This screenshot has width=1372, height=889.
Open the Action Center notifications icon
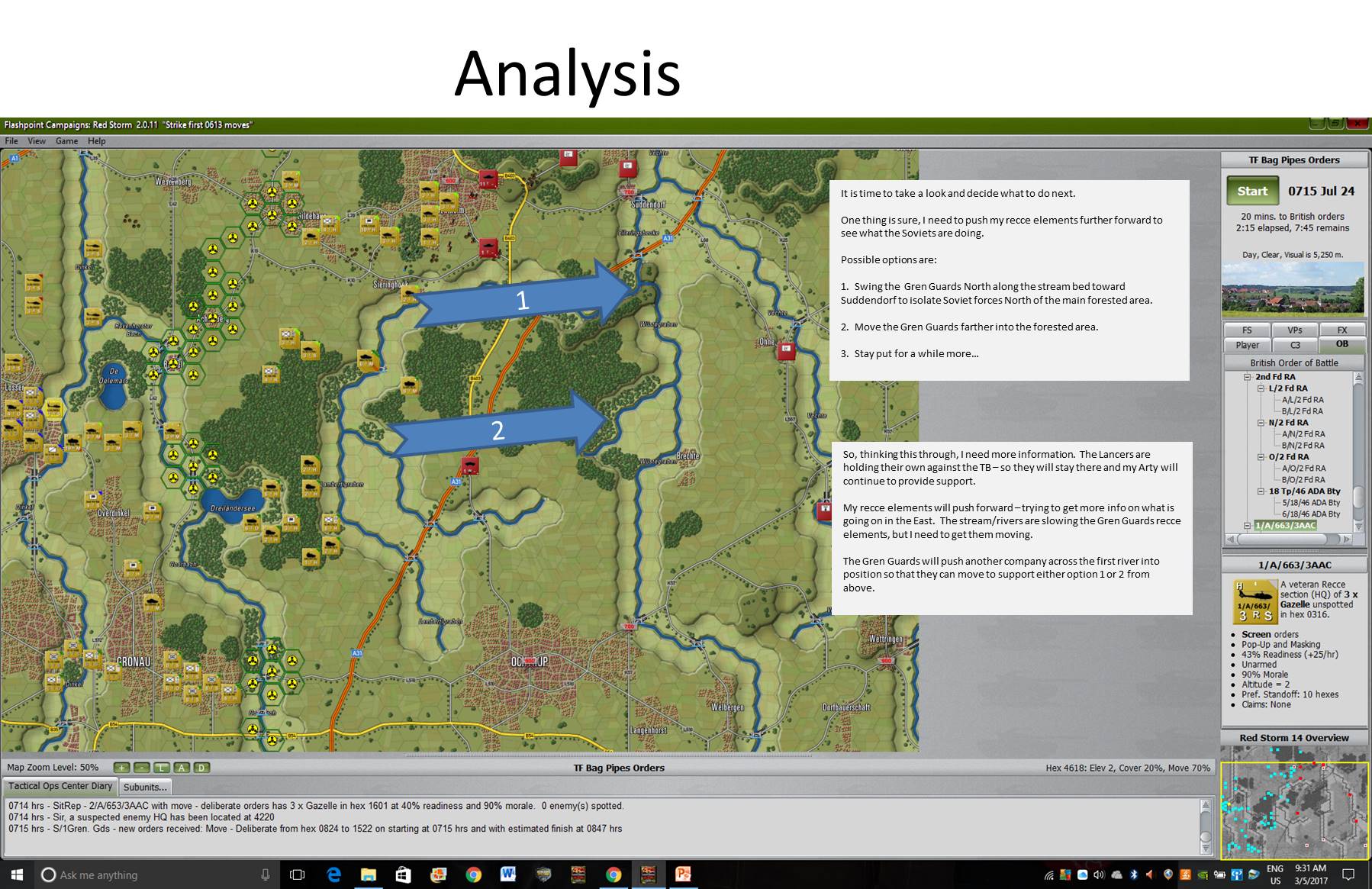[x=1348, y=875]
